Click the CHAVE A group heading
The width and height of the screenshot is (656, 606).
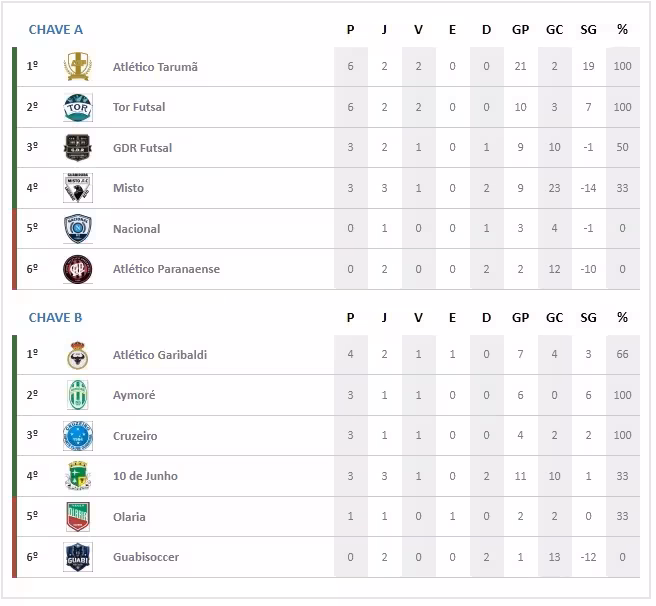(x=56, y=29)
